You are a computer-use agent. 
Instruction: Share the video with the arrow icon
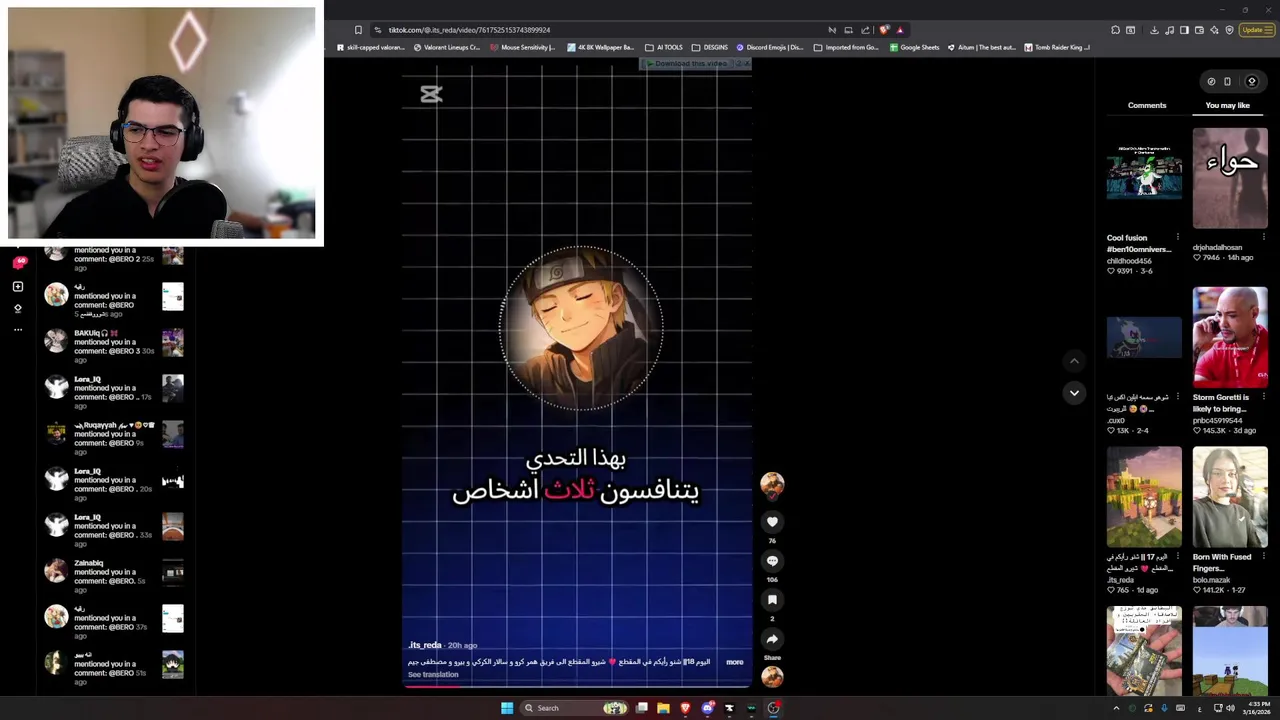(772, 639)
